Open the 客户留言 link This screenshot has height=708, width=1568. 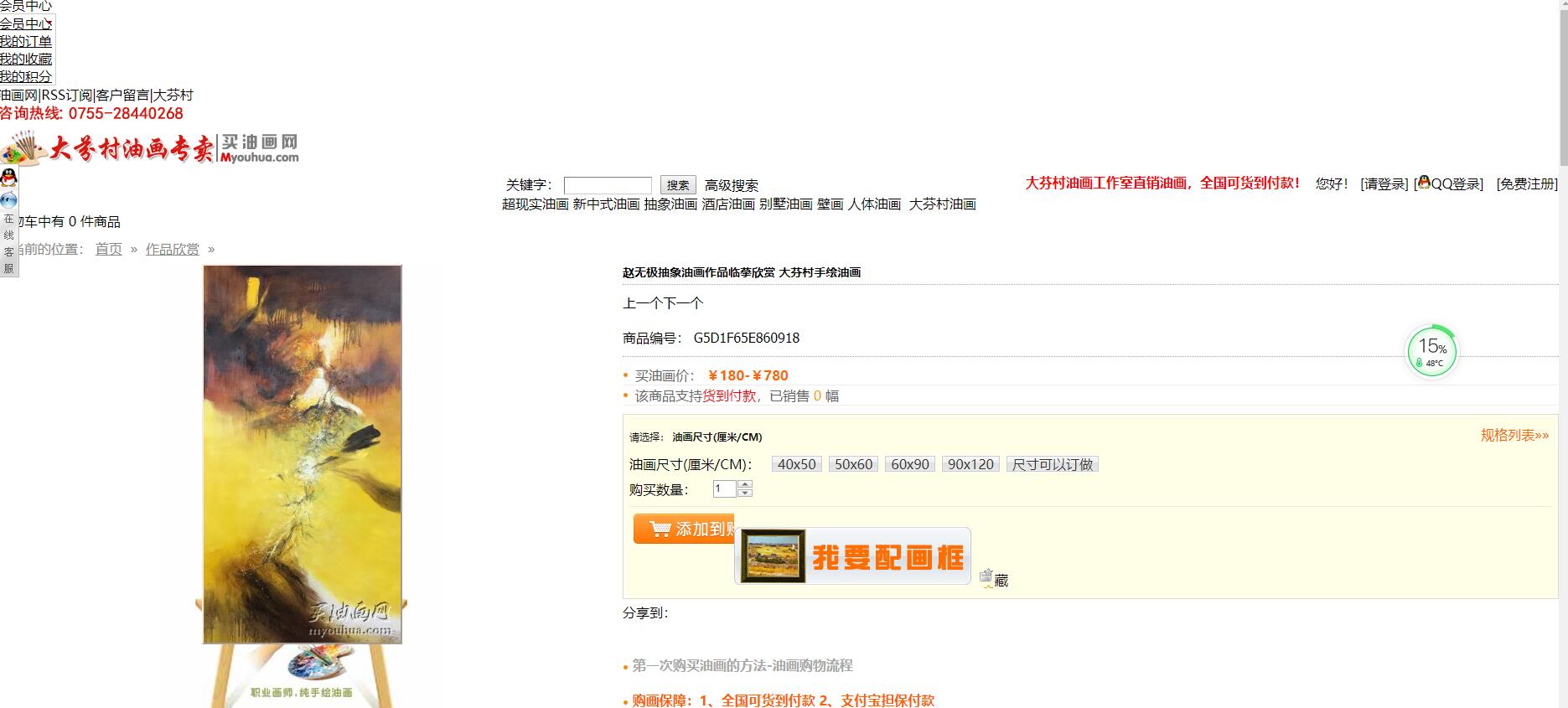point(122,95)
